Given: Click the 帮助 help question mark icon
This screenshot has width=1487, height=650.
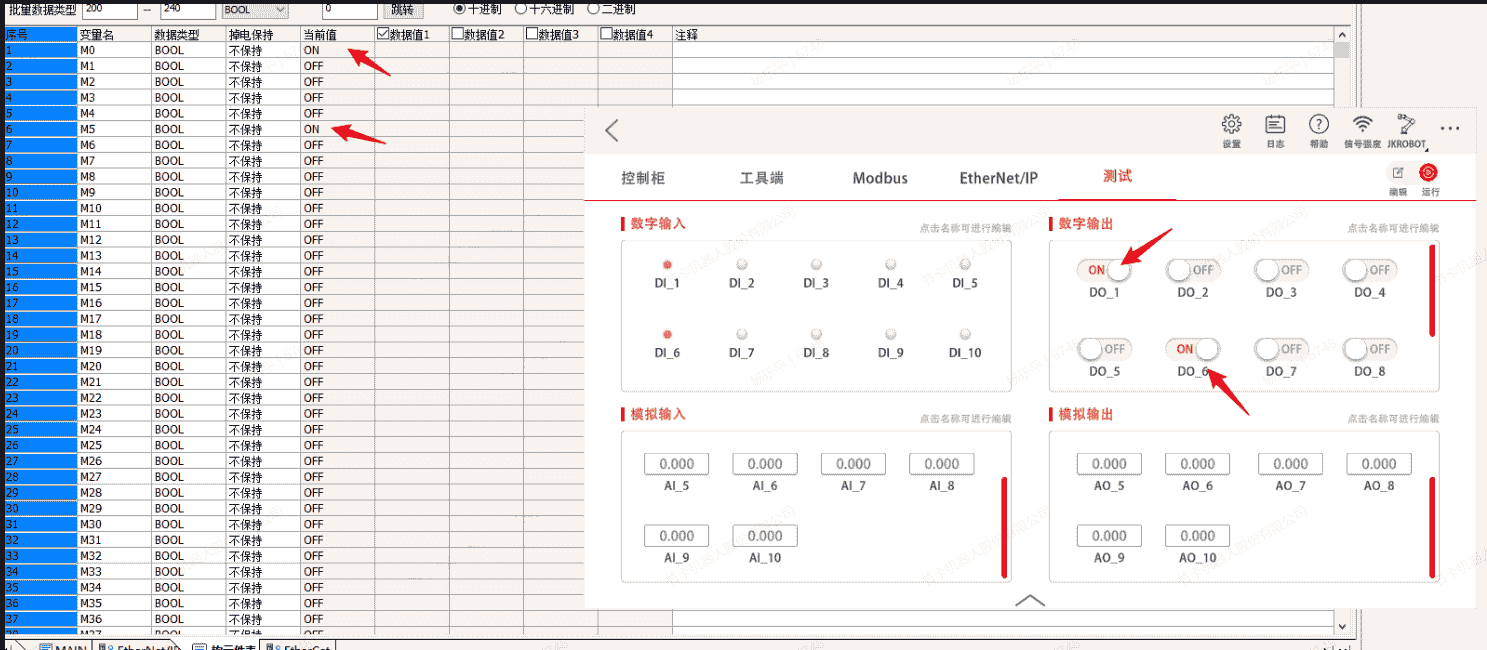Looking at the screenshot, I should pos(1319,125).
